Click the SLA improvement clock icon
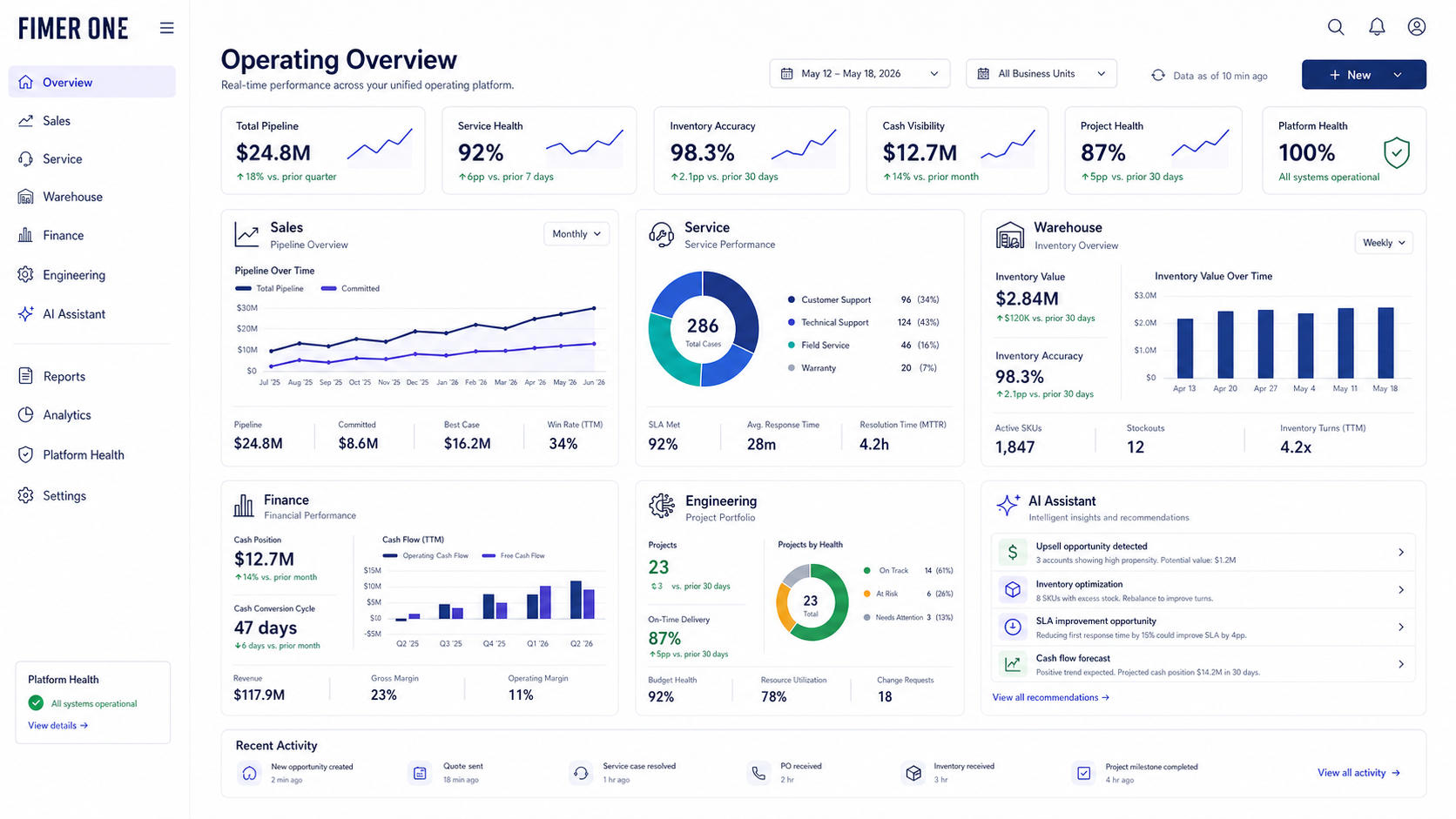 click(x=1012, y=627)
